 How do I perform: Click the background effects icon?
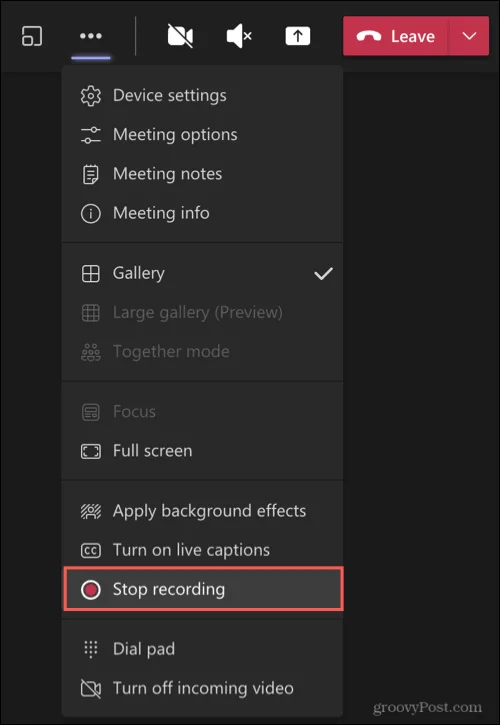pos(90,511)
